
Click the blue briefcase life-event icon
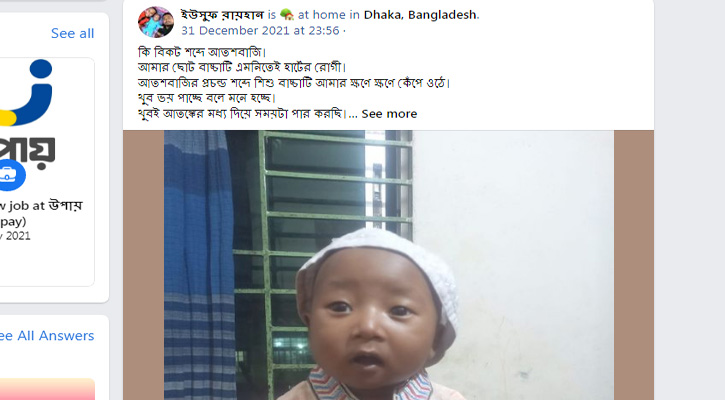9,175
